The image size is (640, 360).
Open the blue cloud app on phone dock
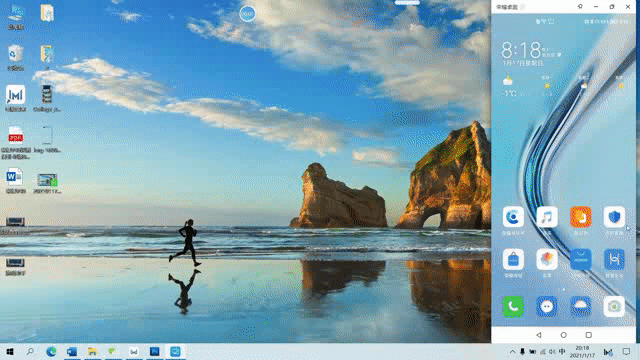[580, 306]
